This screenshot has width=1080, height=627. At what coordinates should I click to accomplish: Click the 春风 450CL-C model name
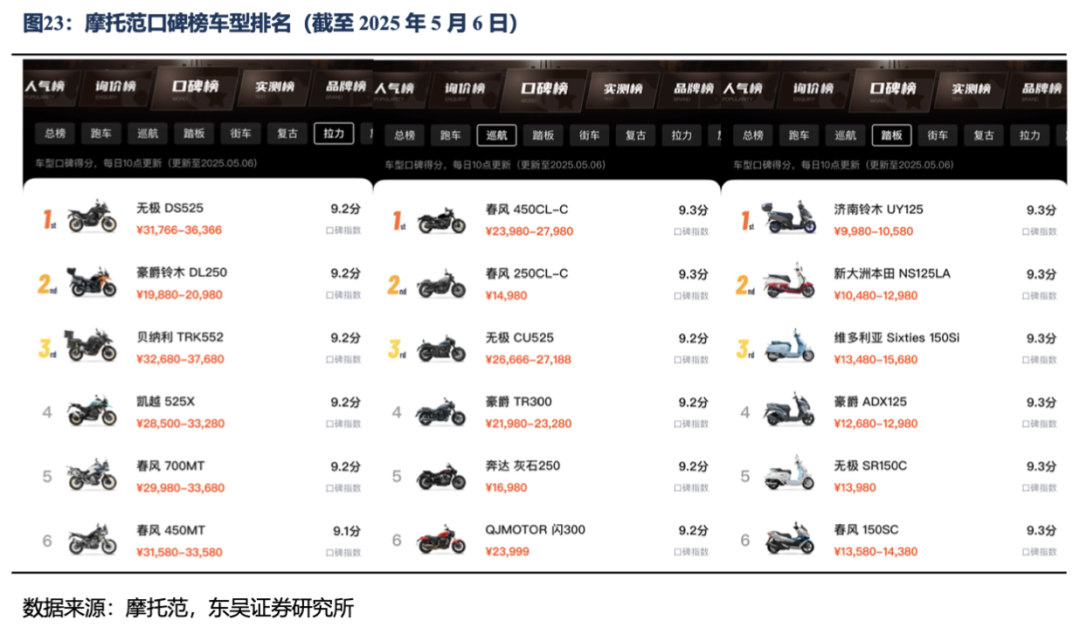526,209
